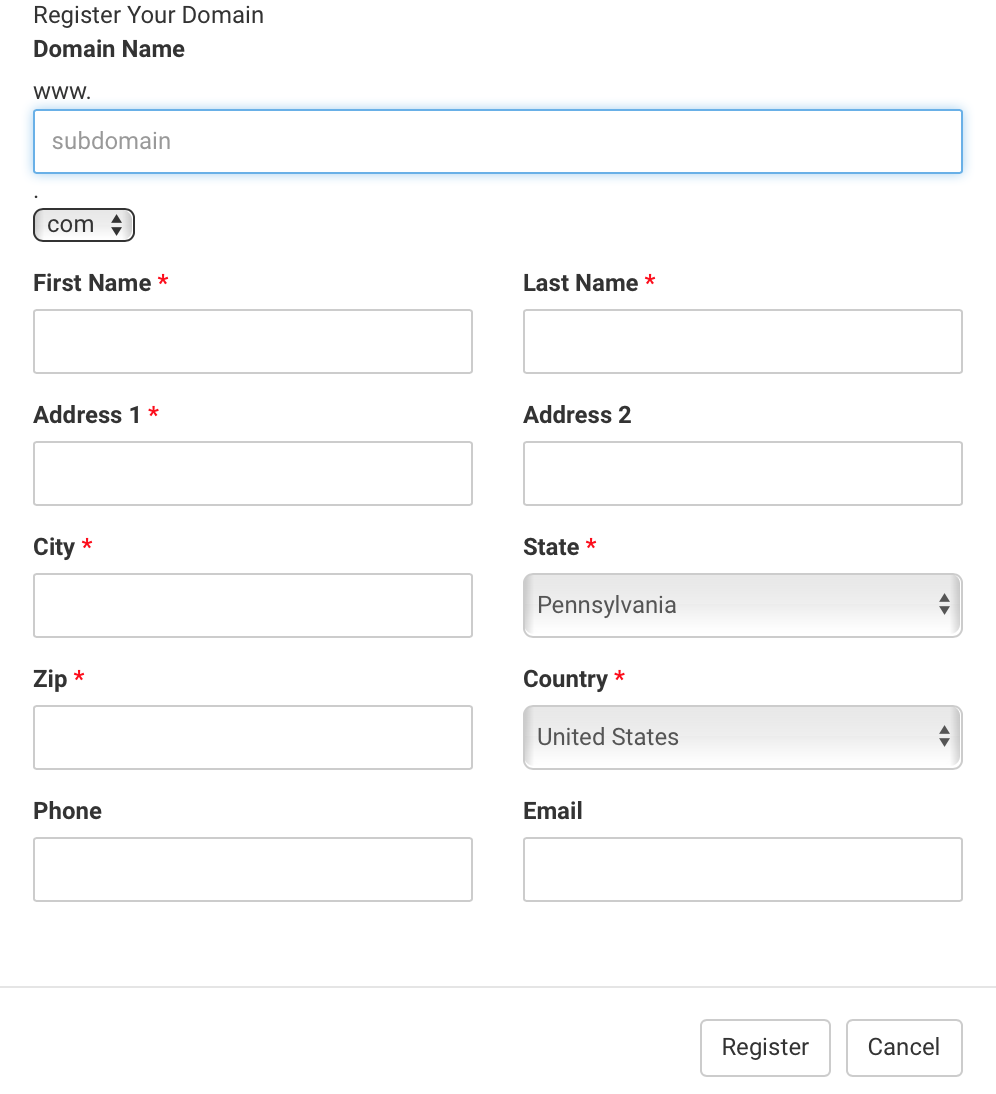Select the Address 2 input box
This screenshot has height=1094, width=996.
point(743,473)
